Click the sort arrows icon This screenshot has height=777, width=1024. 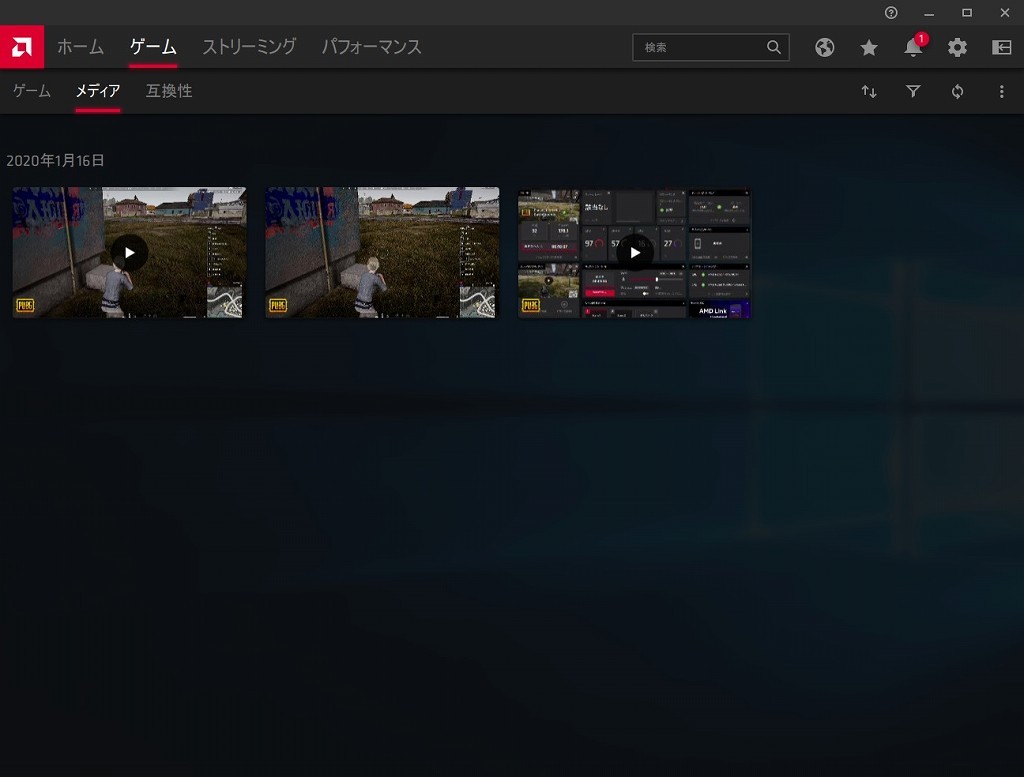[869, 91]
